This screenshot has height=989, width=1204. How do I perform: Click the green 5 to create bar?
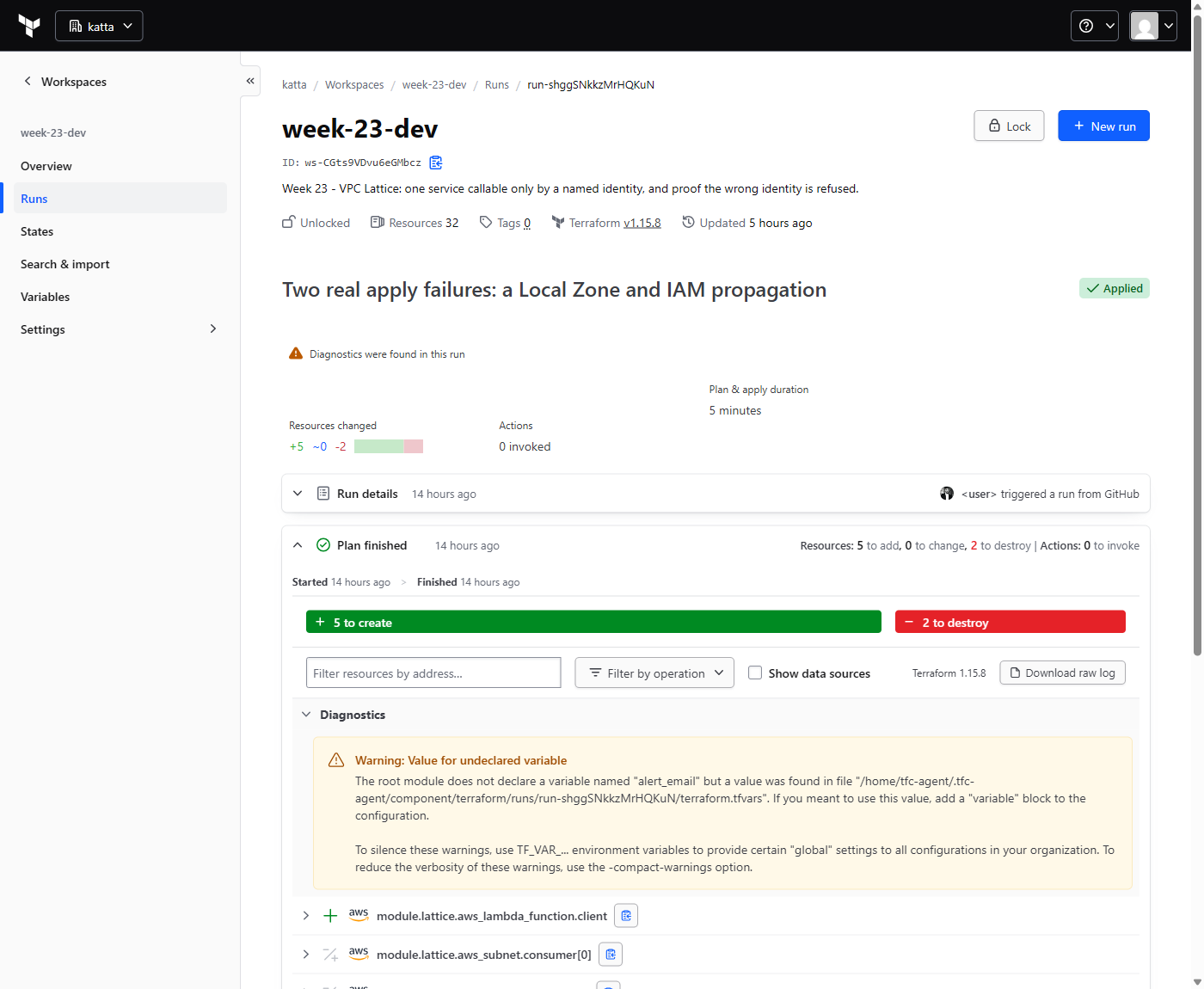593,622
